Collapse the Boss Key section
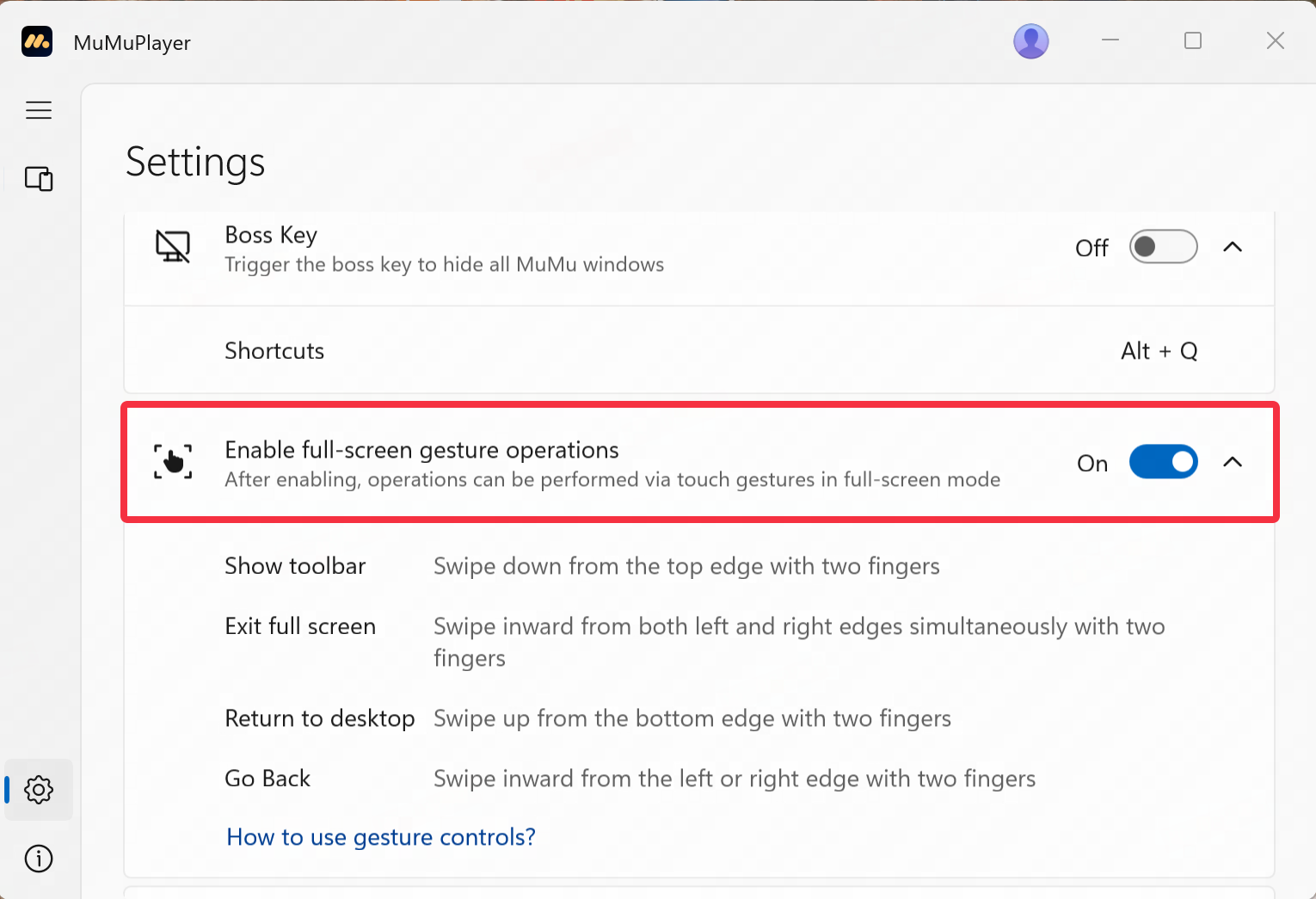 1233,247
